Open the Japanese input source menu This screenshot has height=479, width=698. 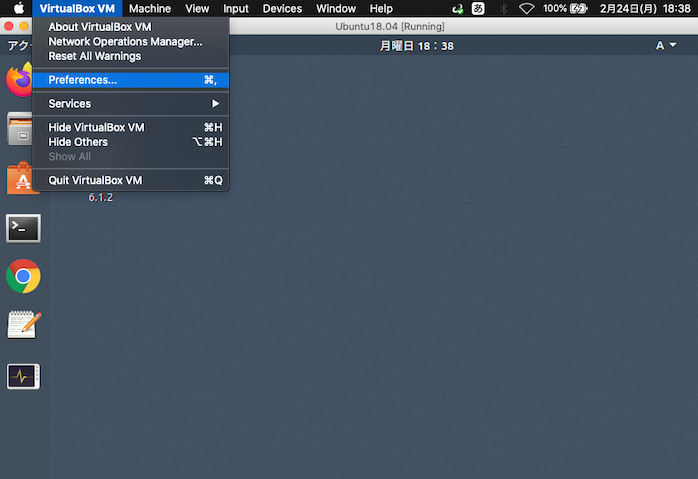(478, 8)
